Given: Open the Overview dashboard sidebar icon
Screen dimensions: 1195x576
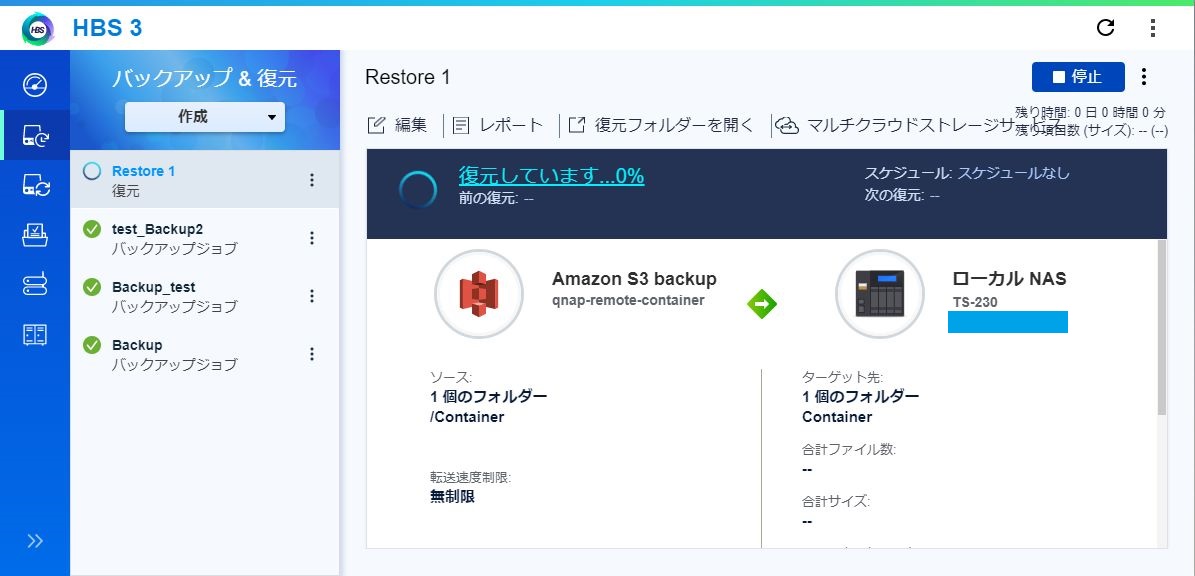Looking at the screenshot, I should (35, 84).
